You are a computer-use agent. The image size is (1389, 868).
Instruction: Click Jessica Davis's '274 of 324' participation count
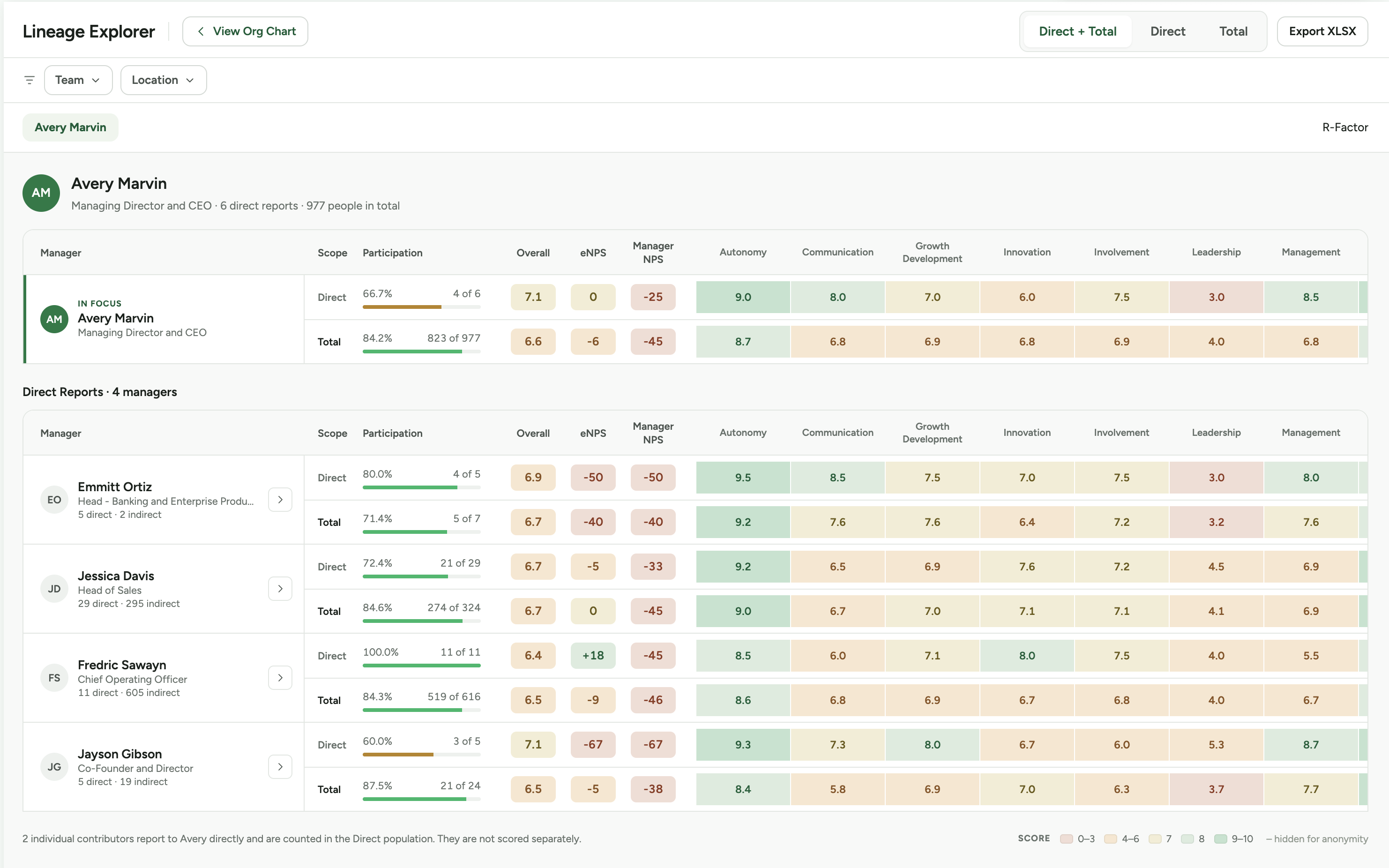[454, 607]
